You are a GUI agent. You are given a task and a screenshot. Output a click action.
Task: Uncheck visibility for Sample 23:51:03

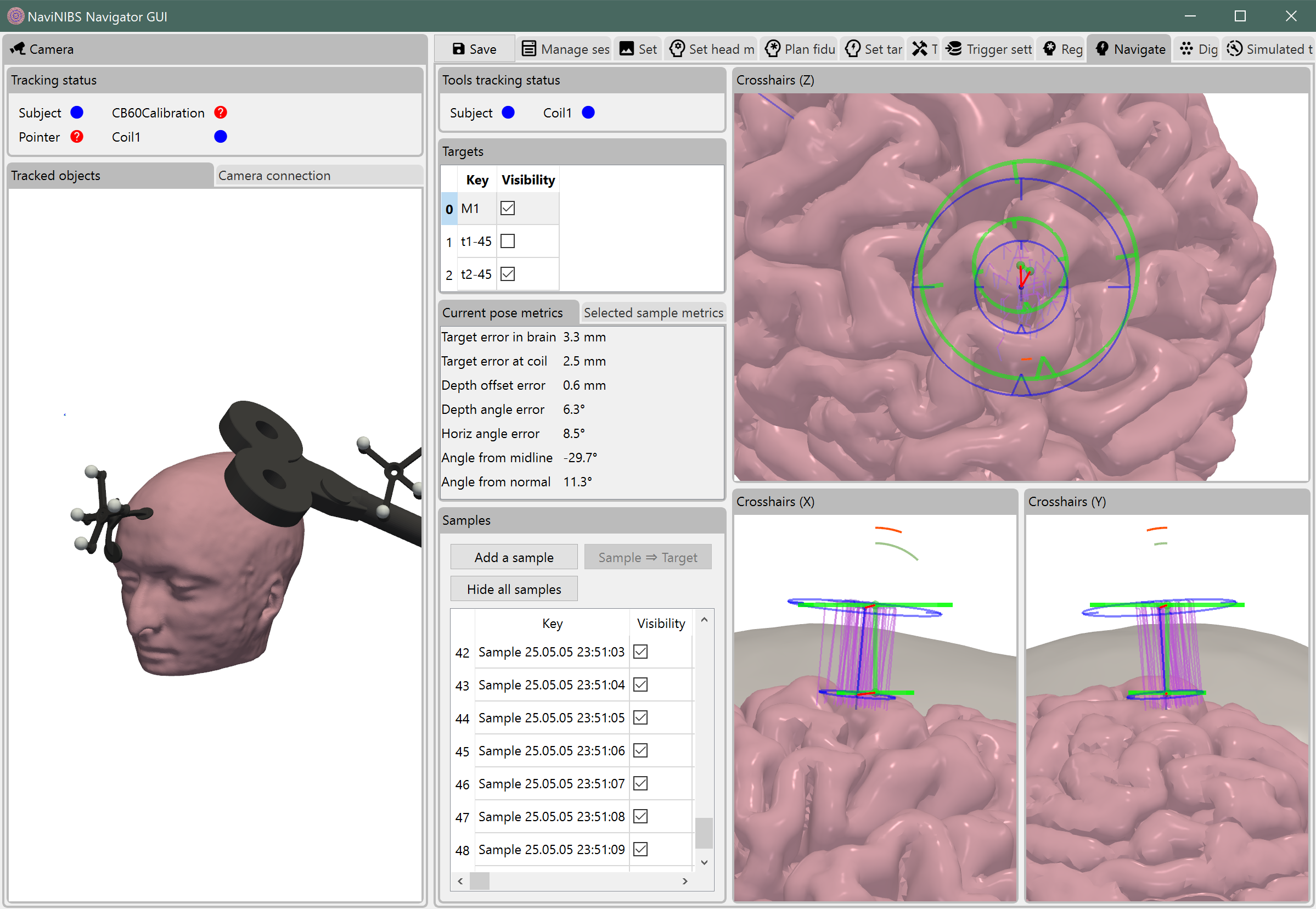641,652
